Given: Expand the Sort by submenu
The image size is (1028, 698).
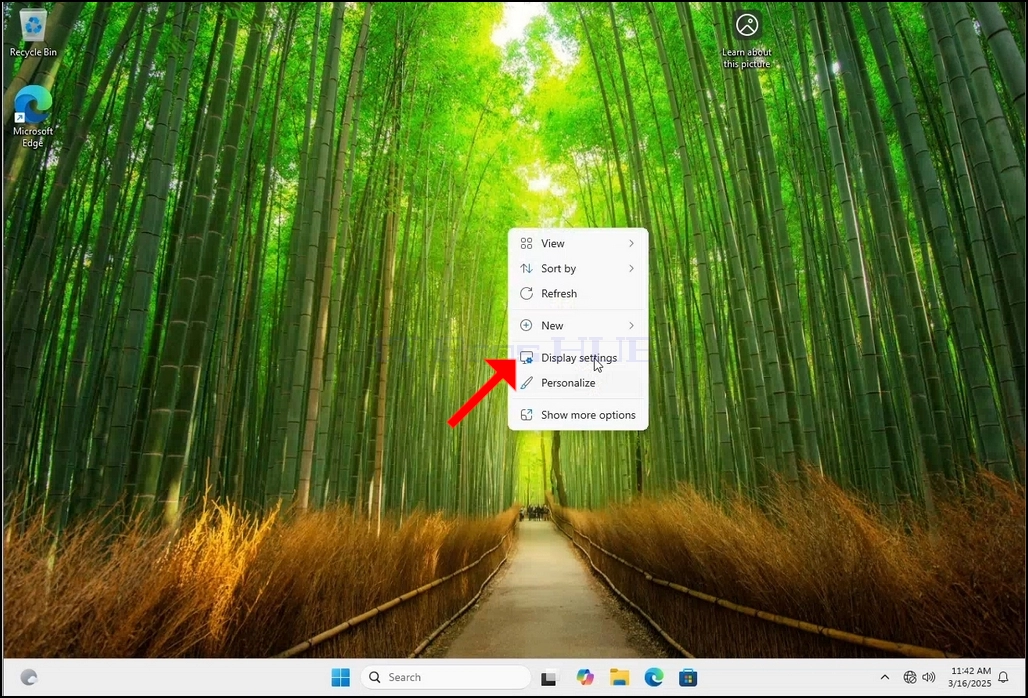Looking at the screenshot, I should [578, 268].
